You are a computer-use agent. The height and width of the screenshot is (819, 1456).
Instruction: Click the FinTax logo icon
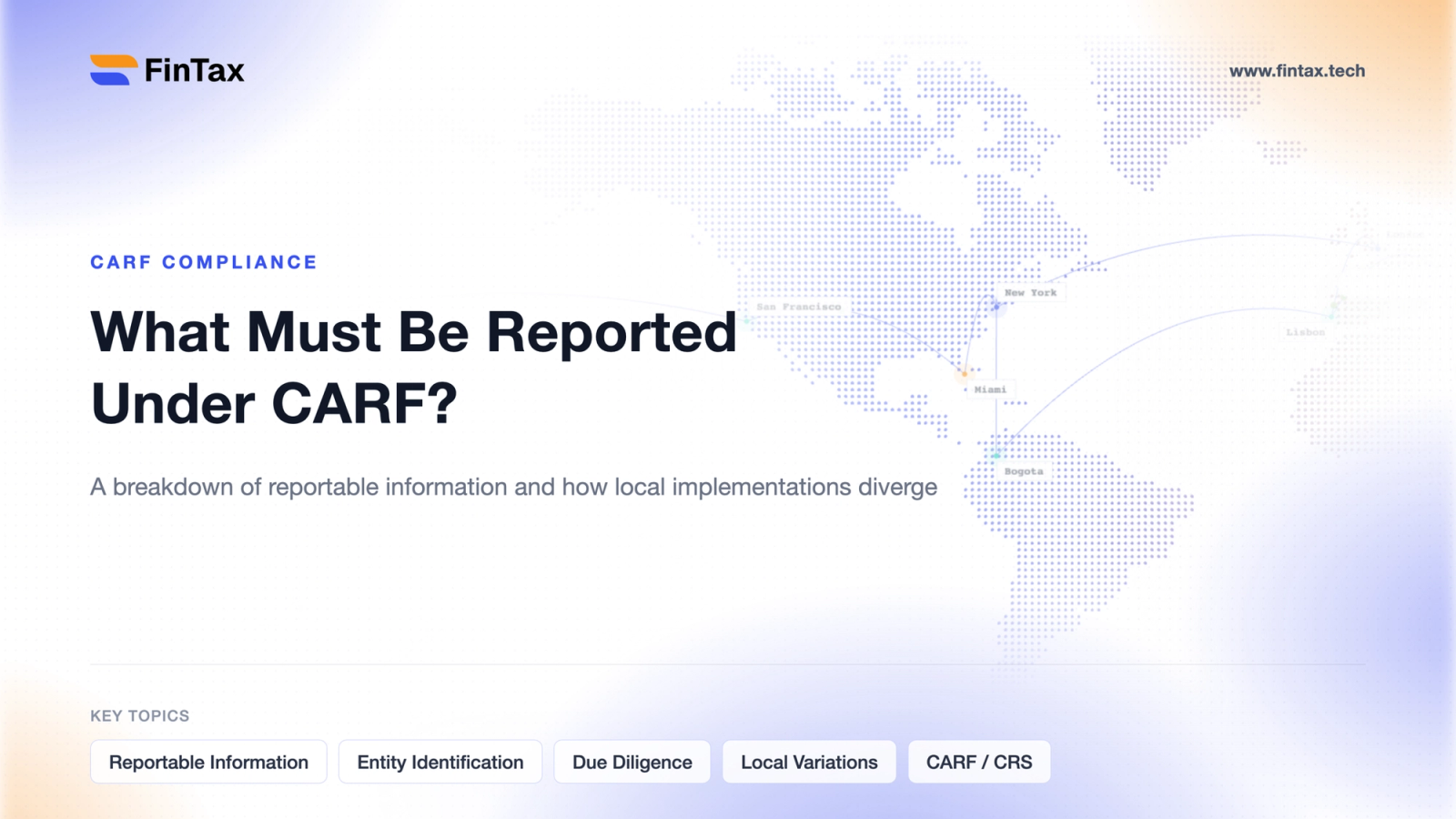coord(114,70)
